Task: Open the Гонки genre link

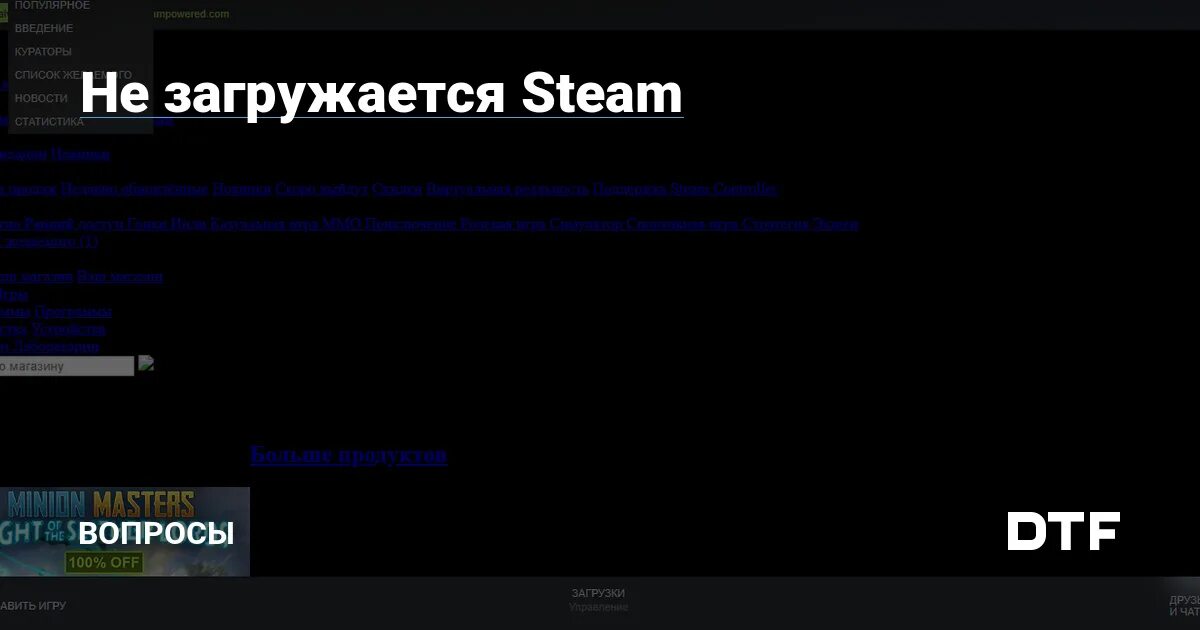Action: pyautogui.click(x=147, y=225)
